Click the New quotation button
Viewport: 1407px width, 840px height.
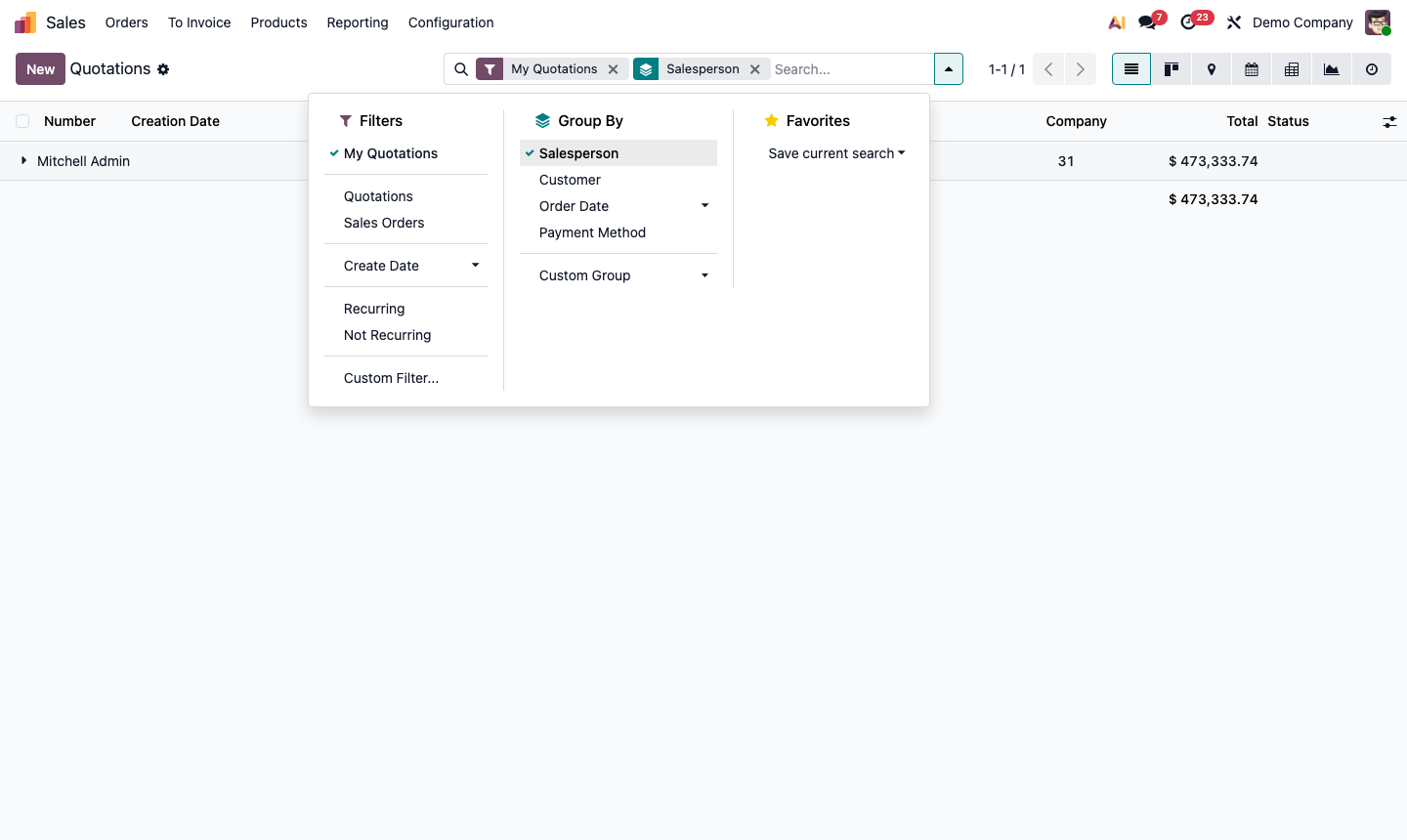click(39, 68)
